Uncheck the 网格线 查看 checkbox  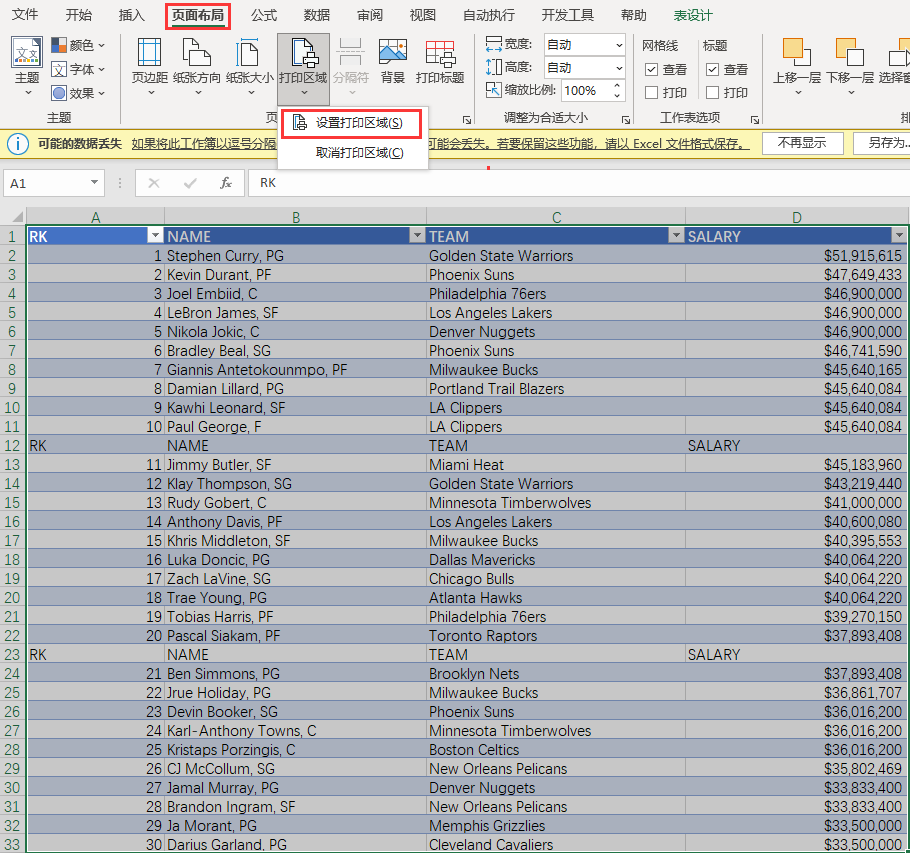tap(652, 70)
